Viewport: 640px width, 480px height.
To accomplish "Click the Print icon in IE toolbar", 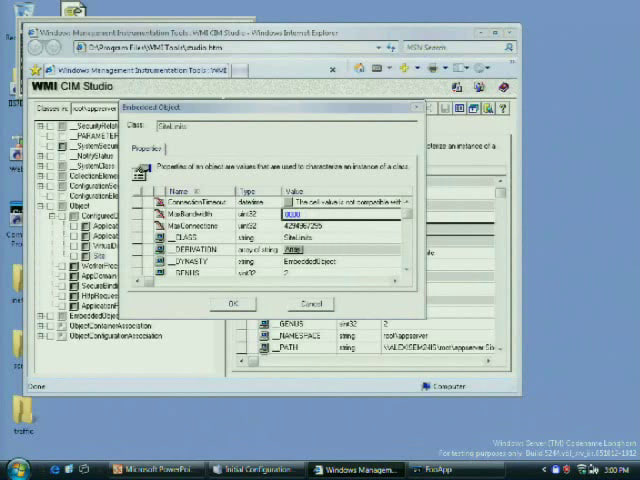I will point(433,69).
